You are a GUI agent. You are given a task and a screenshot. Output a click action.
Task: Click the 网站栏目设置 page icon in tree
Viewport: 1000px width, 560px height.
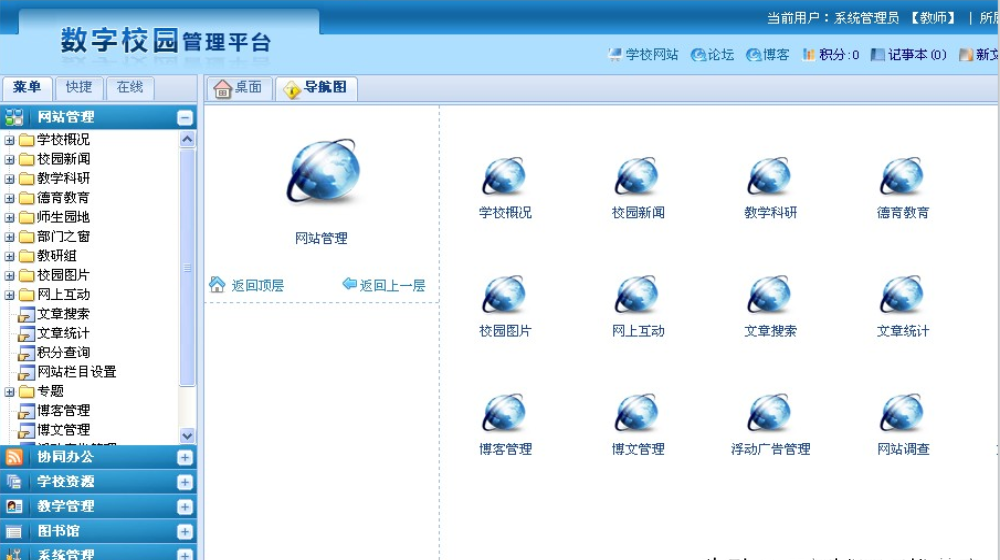26,372
